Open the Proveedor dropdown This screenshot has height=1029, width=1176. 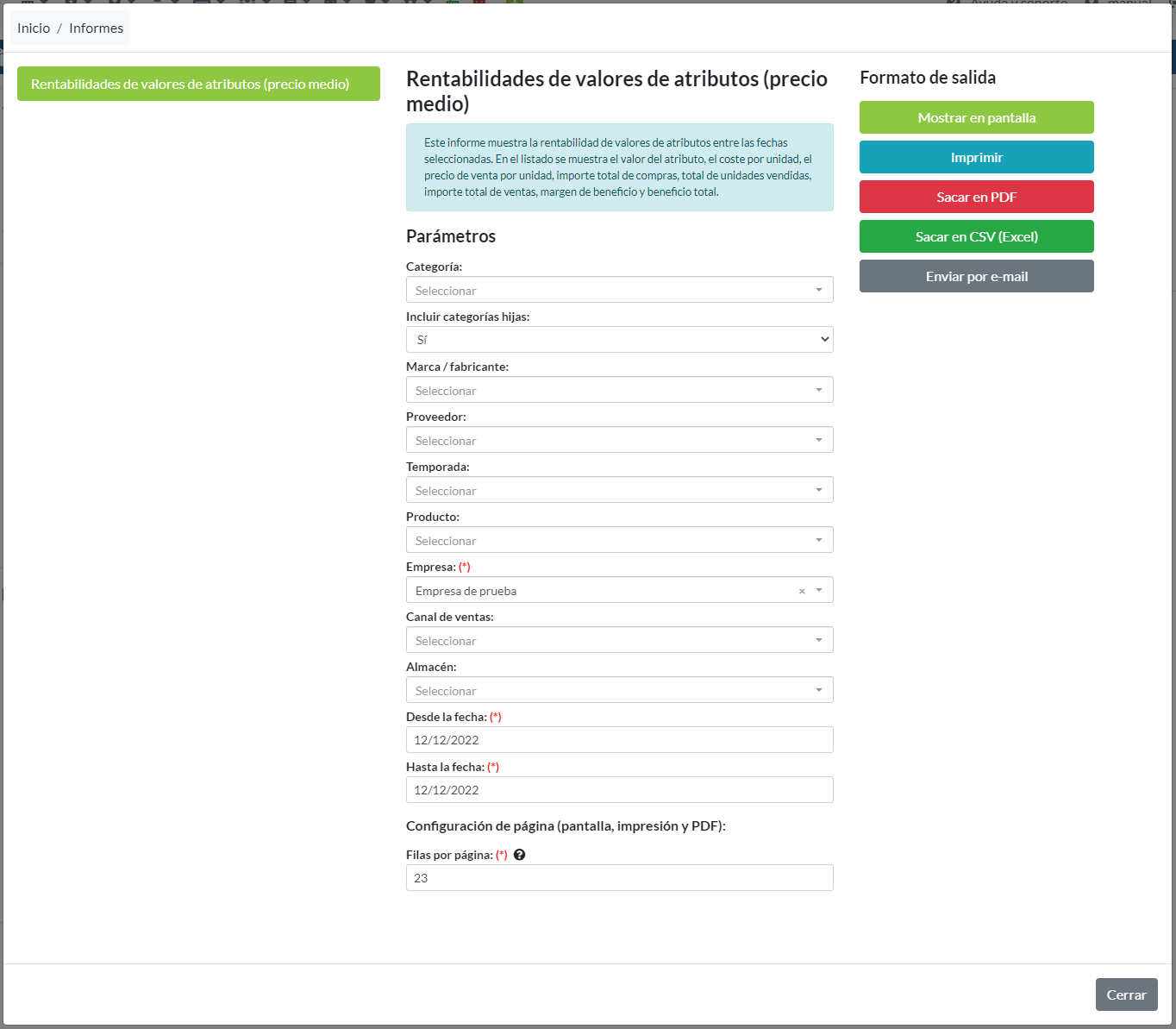(619, 440)
